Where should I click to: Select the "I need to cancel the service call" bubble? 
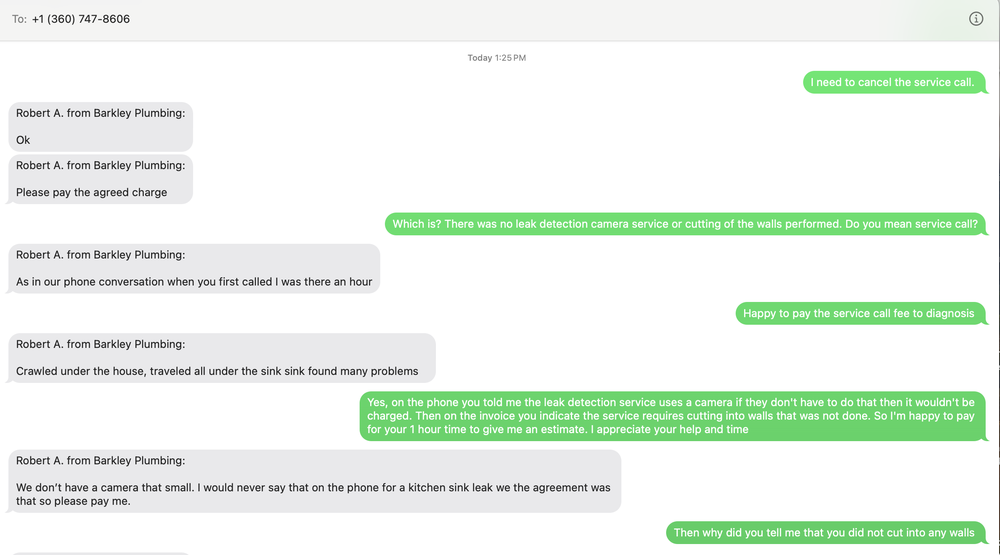(892, 82)
